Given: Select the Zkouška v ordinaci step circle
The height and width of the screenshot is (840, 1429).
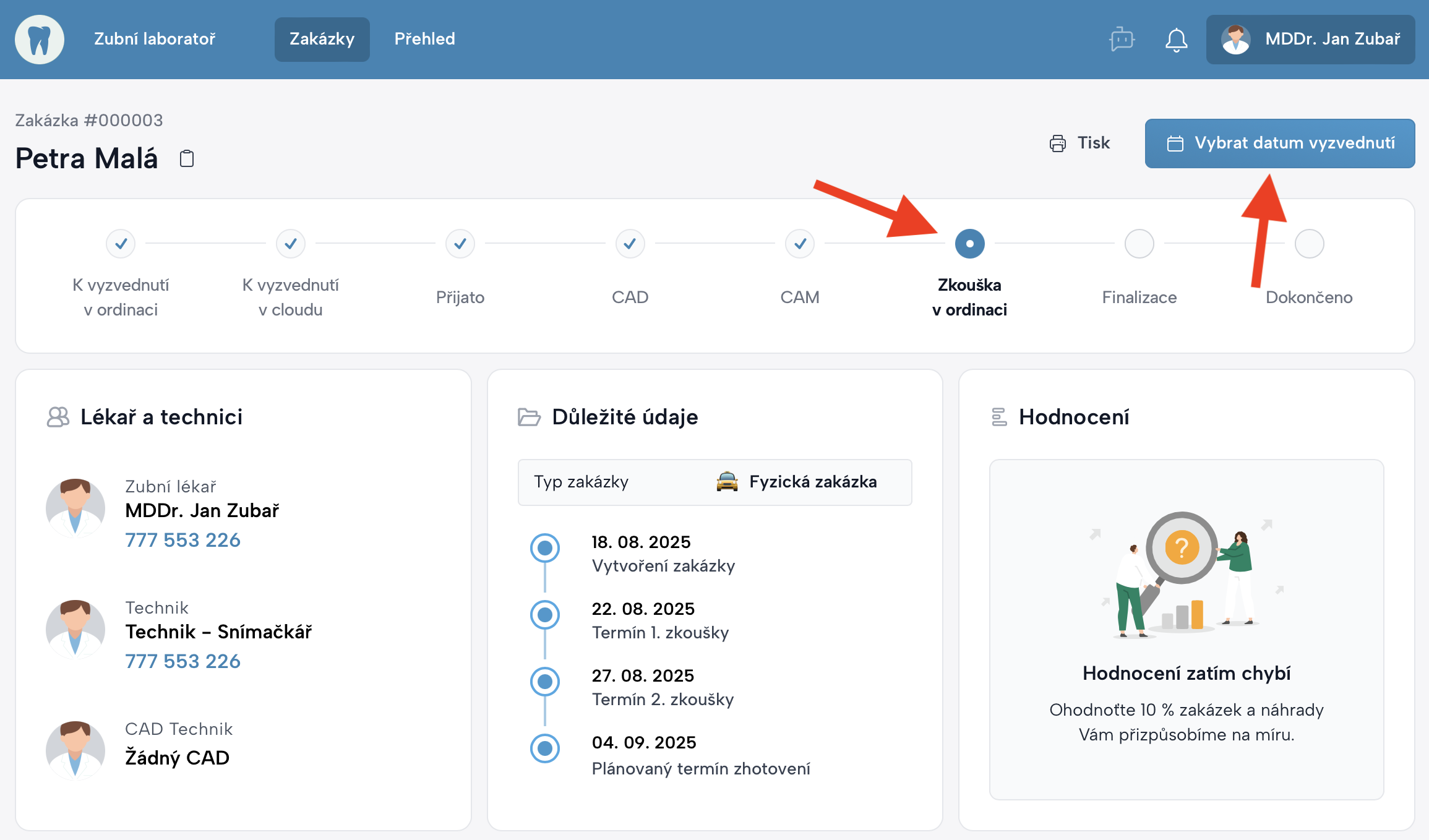Looking at the screenshot, I should [969, 244].
